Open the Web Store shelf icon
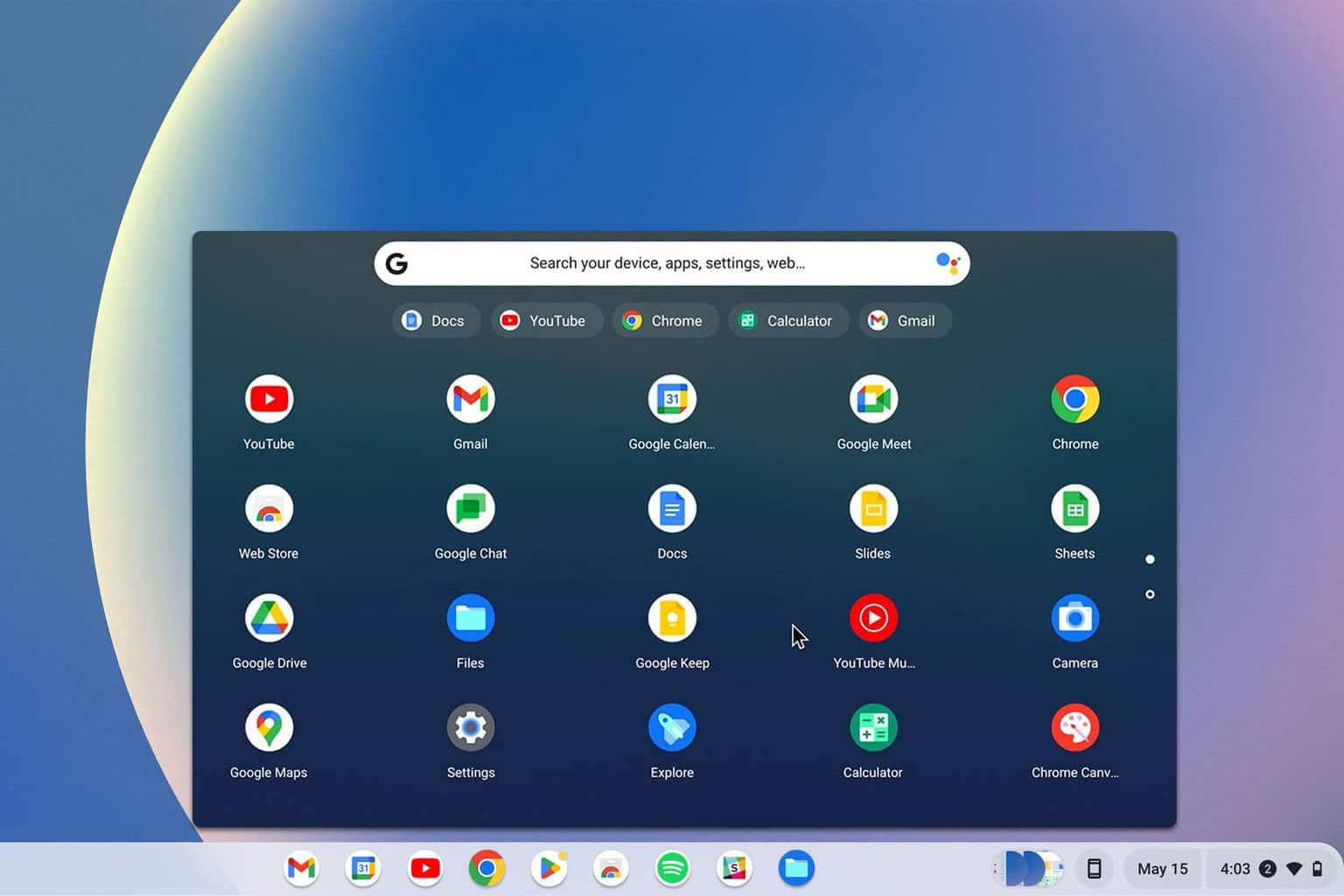 [611, 868]
